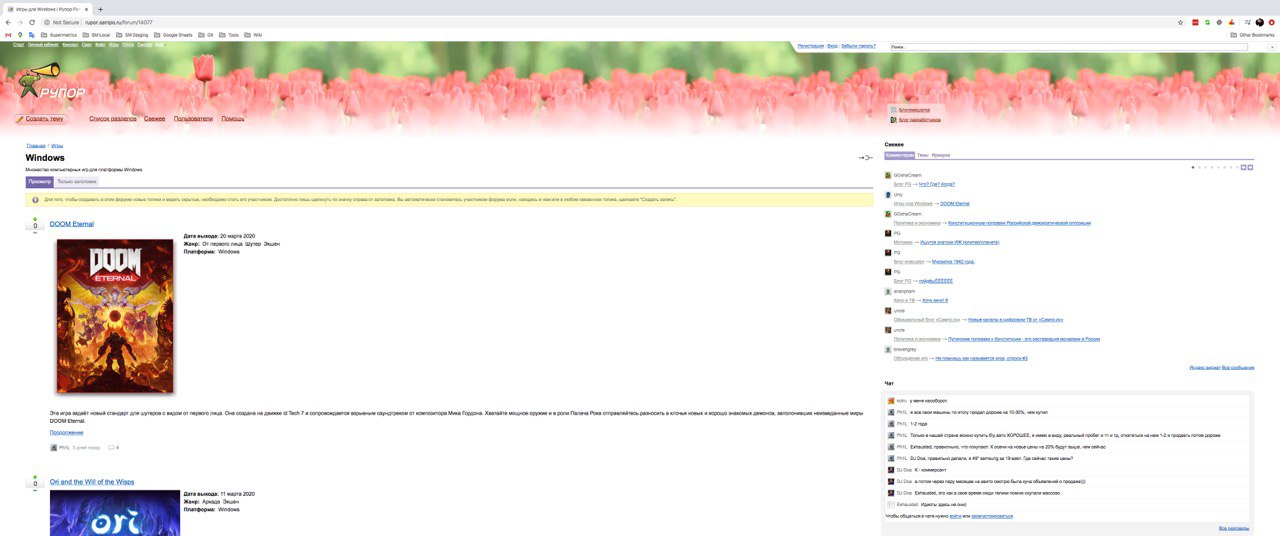Open Gmail bookmark icon
This screenshot has height=536, width=1280.
[8, 34]
